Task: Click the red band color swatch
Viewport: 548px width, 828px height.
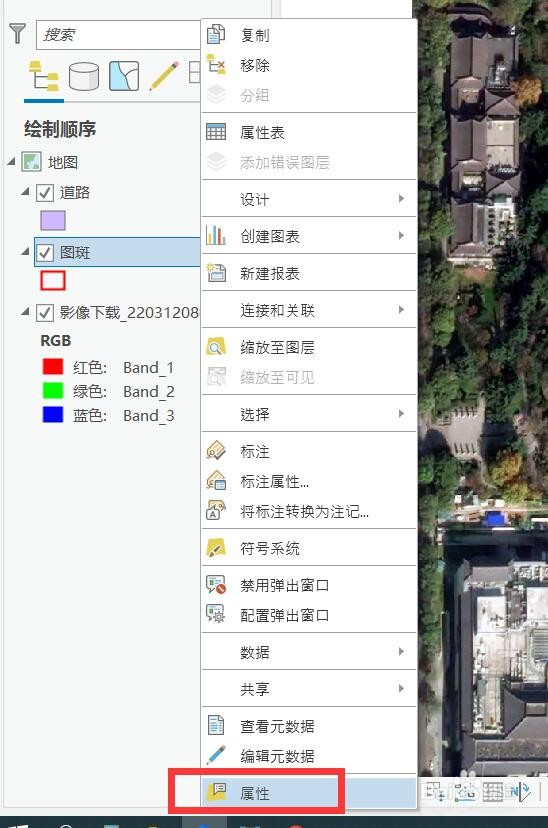Action: (53, 366)
